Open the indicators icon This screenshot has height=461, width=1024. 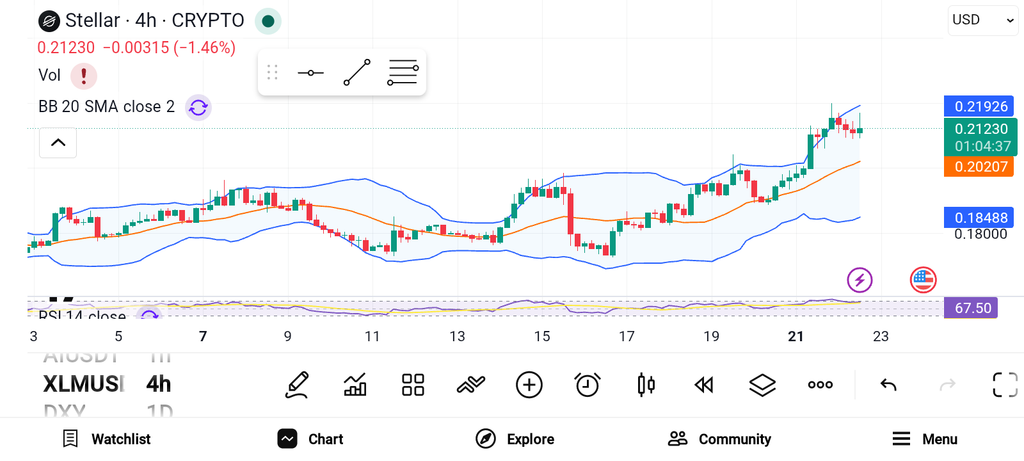tap(470, 385)
